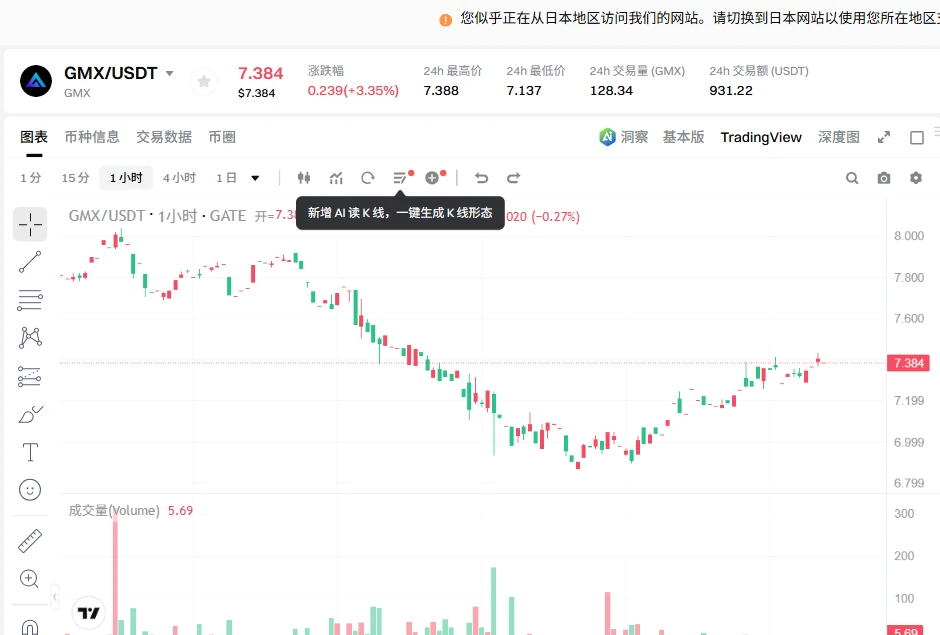Screen dimensions: 940x635
Task: Click the 8.000 price axis label
Action: (909, 236)
